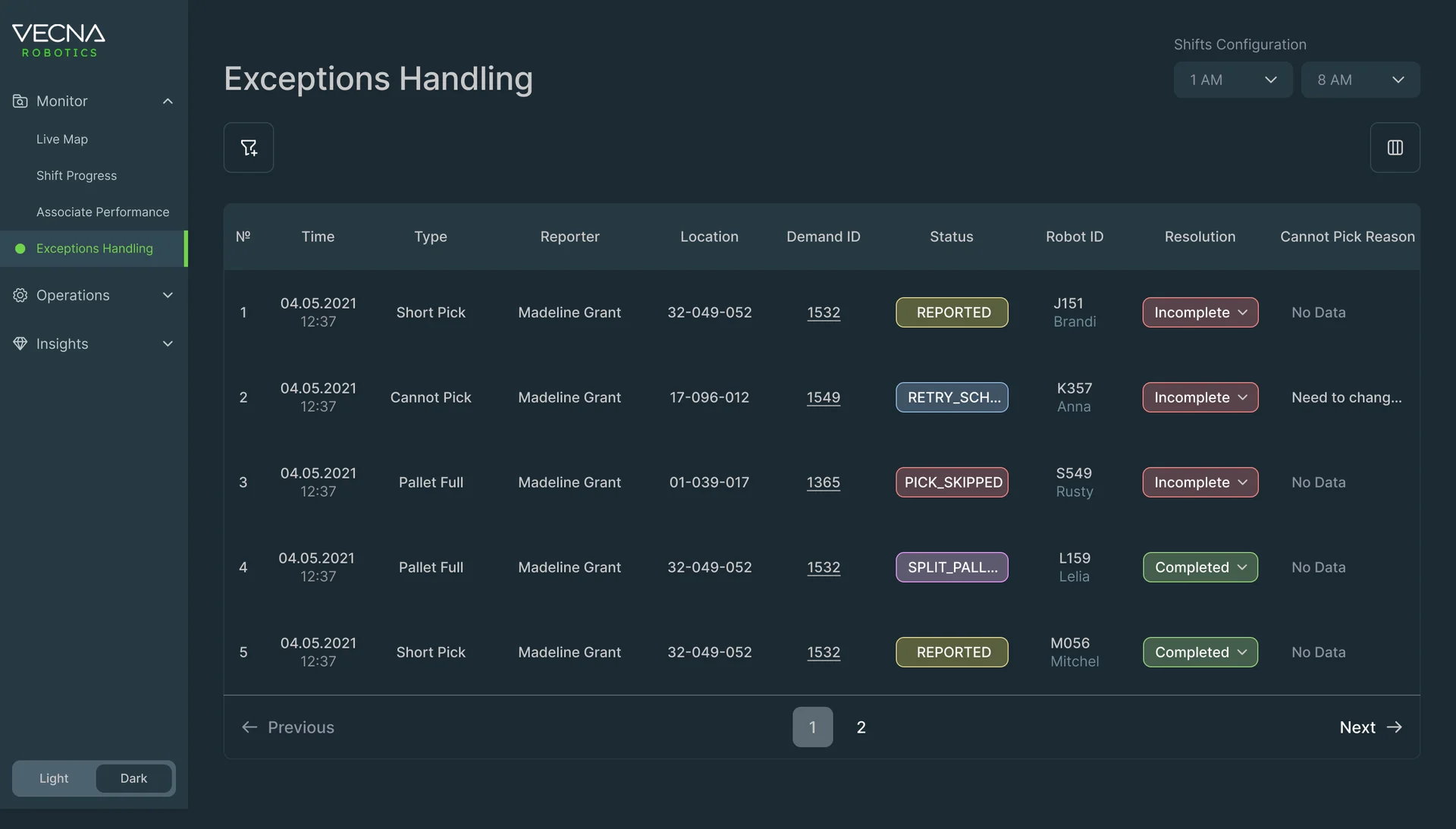The height and width of the screenshot is (829, 1456).
Task: Expand the Operations section chevron
Action: tap(168, 295)
